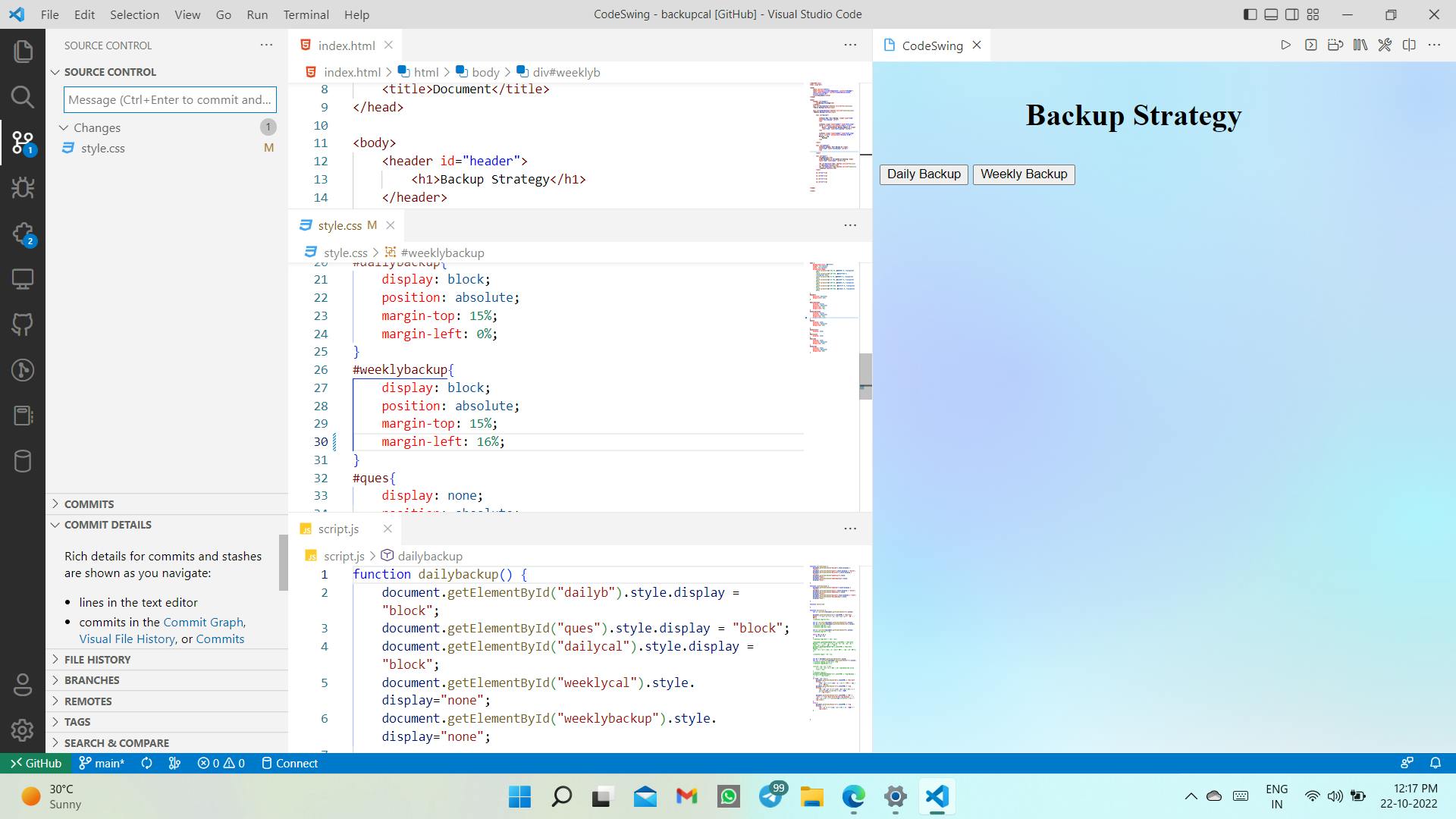1456x819 pixels.
Task: Open the CodeSwing notebook-style activity icon
Action: click(23, 416)
